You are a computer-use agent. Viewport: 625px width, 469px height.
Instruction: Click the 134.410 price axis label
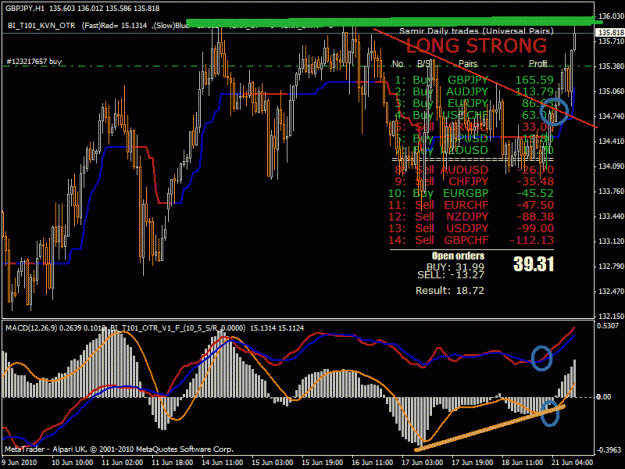point(611,141)
